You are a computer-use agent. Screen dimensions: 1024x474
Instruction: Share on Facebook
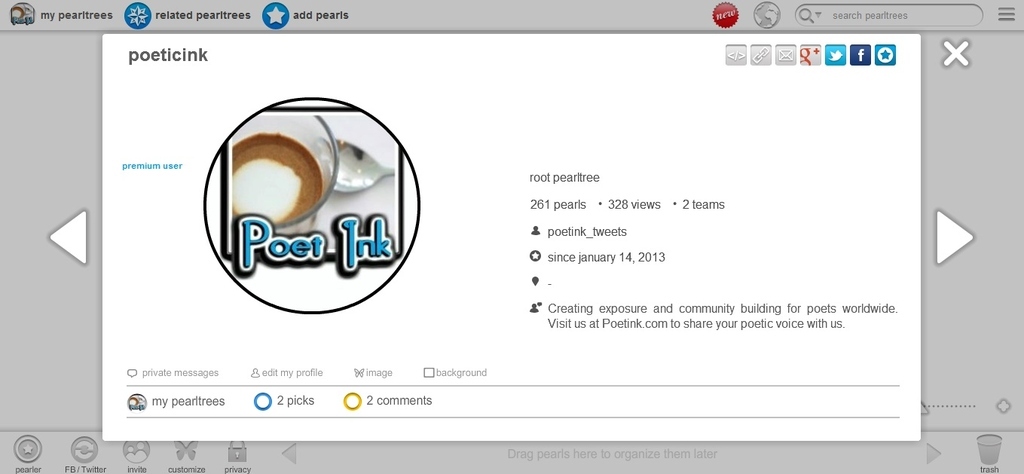coord(860,55)
